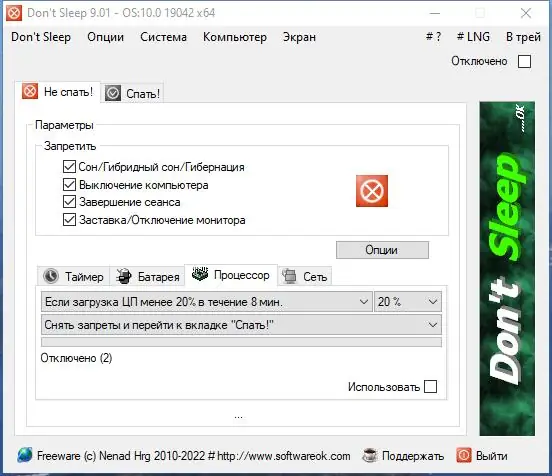The width and height of the screenshot is (552, 476).
Task: Open the Don't Sleep menu
Action: [41, 37]
